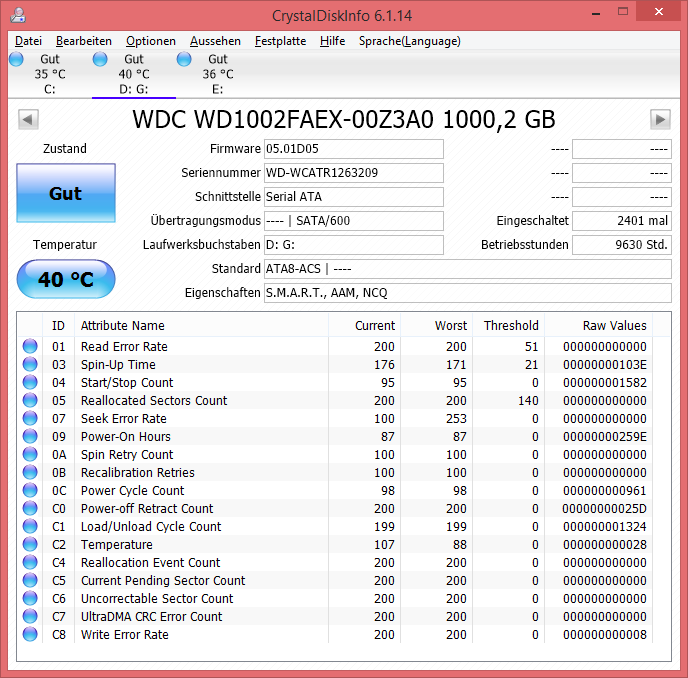The image size is (688, 678).
Task: Click status orb for Read Error Rate
Action: tap(30, 346)
